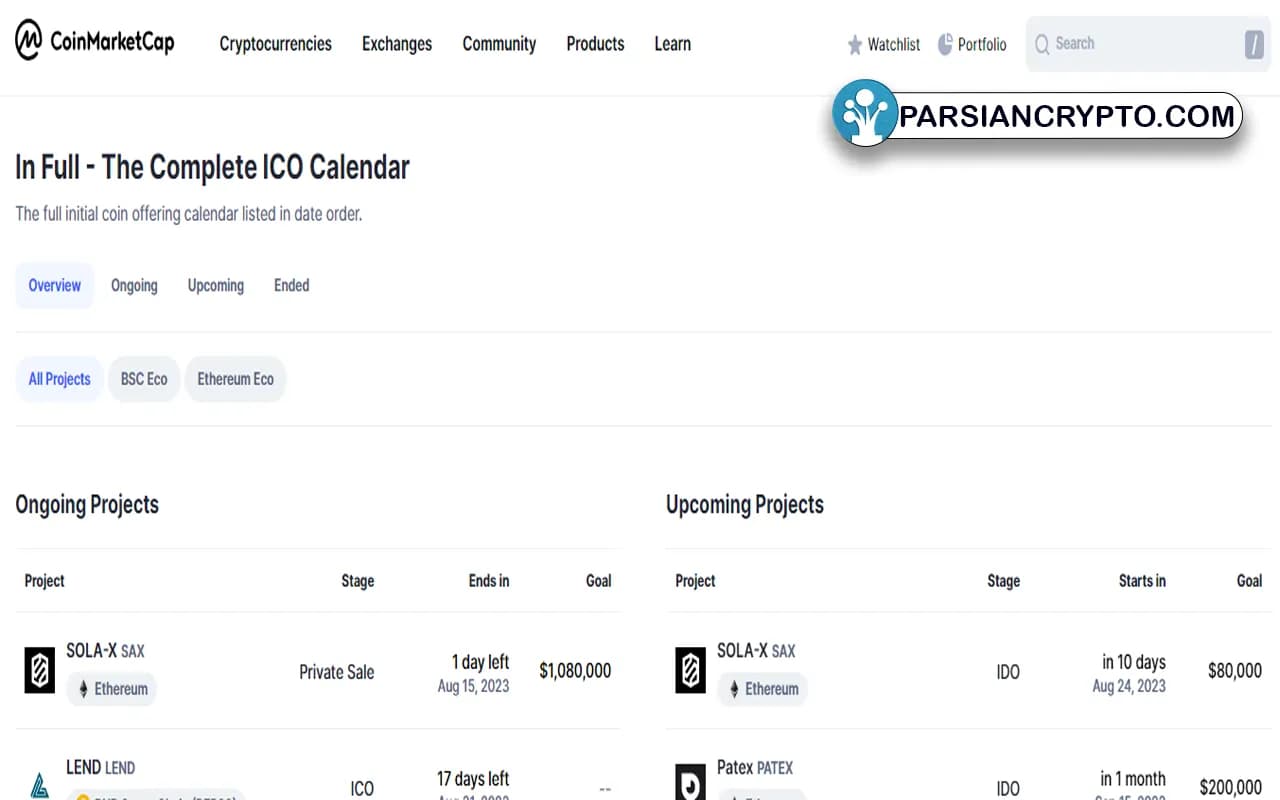
Task: Click the SOLA-X logo in Upcoming Projects
Action: click(691, 670)
